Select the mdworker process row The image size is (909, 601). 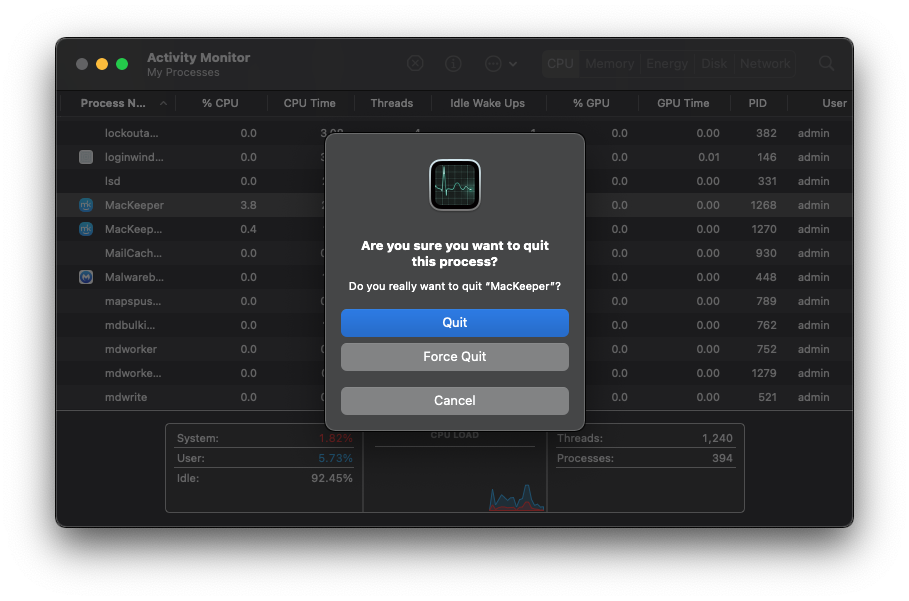[x=454, y=349]
